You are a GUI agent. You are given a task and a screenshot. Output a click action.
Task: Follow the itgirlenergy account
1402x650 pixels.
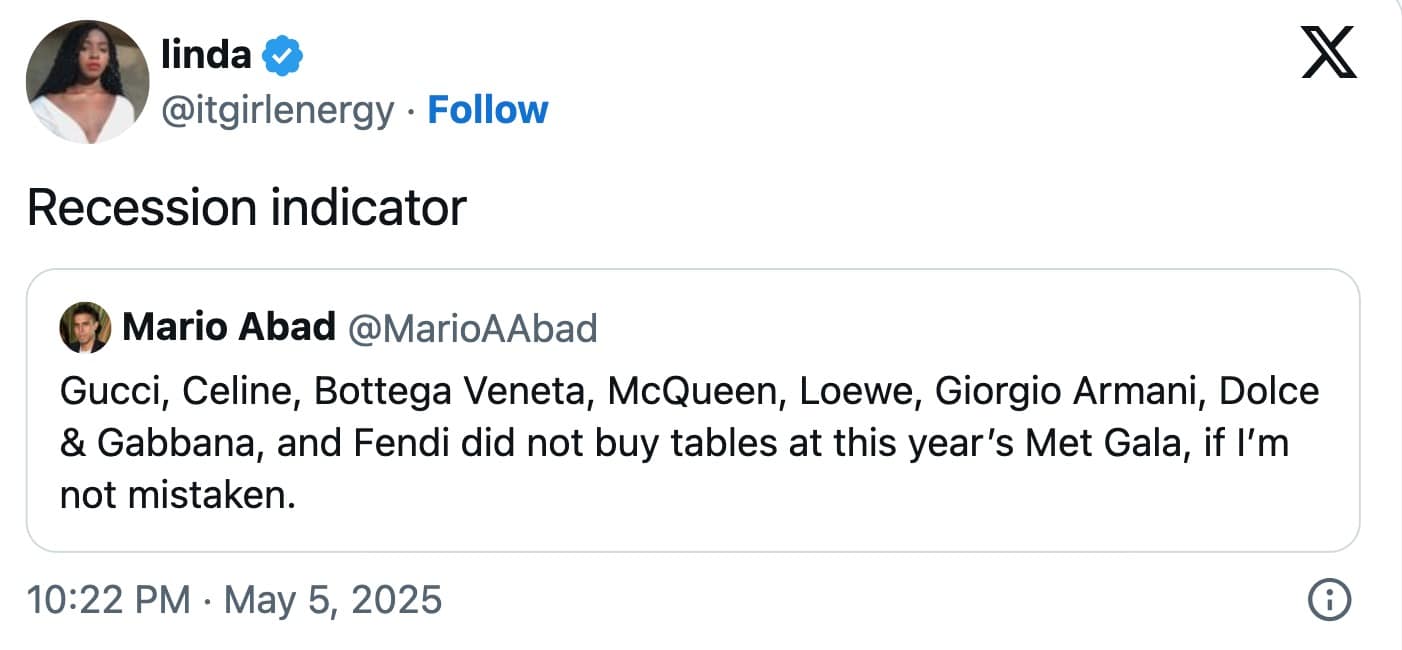pos(487,109)
